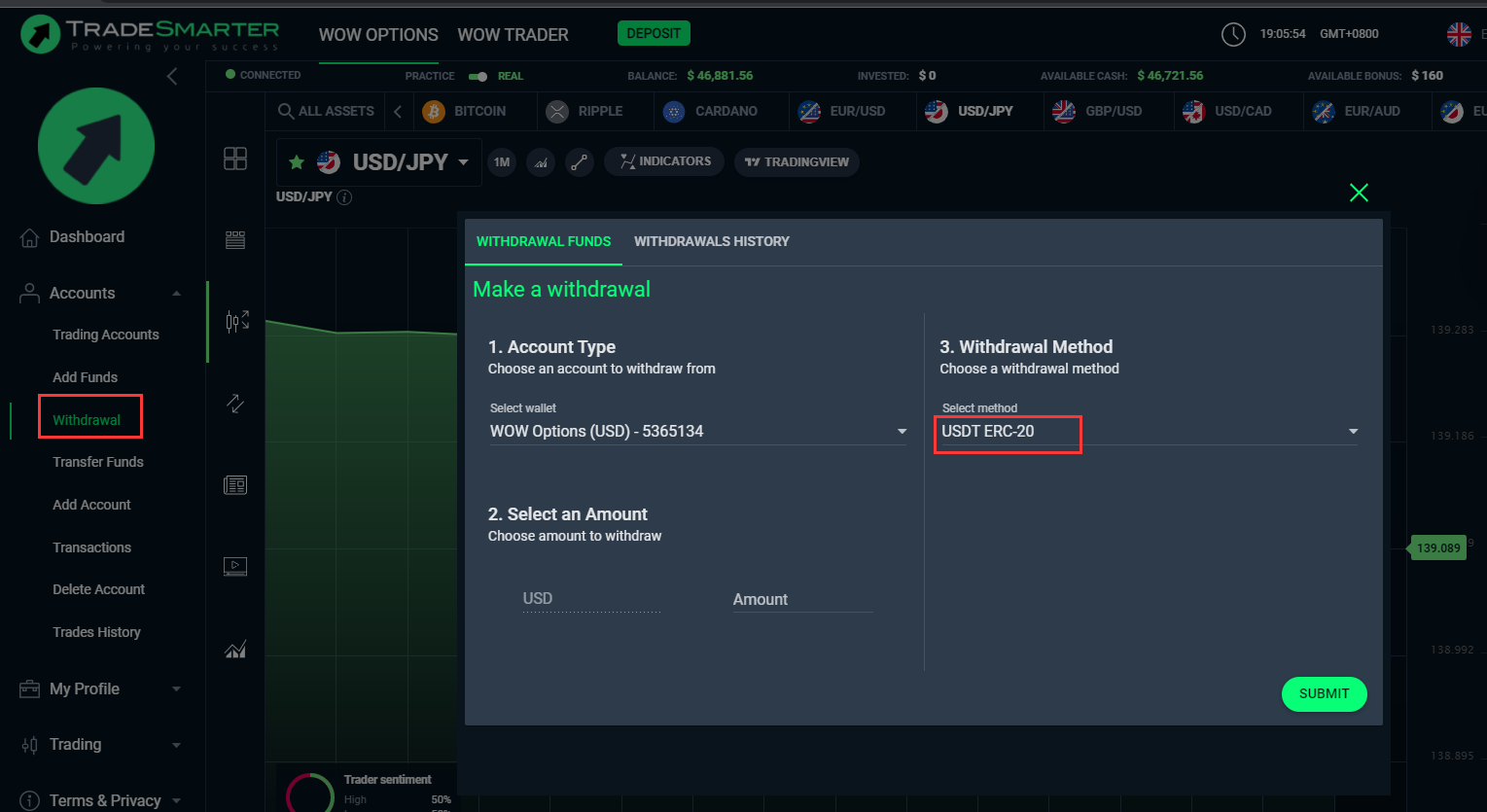This screenshot has height=812, width=1487.
Task: Click the available cash $46,721.56
Action: click(1170, 76)
